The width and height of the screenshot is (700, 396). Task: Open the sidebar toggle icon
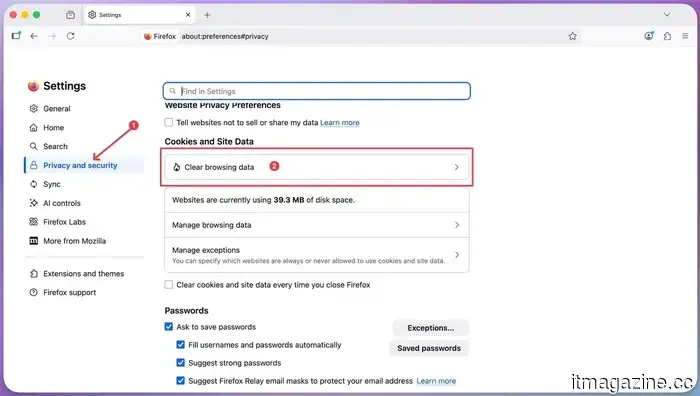16,36
